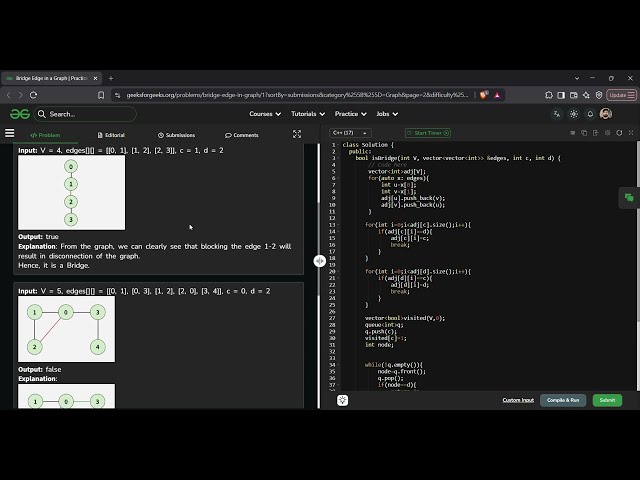Screen dimensions: 640x480
Task: Fold the while loop at line 34
Action: [338, 365]
